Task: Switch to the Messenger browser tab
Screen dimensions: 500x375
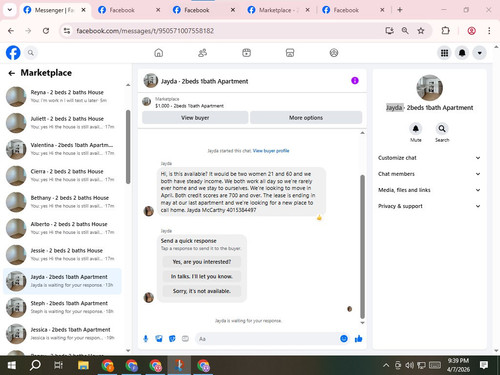Action: (x=55, y=10)
